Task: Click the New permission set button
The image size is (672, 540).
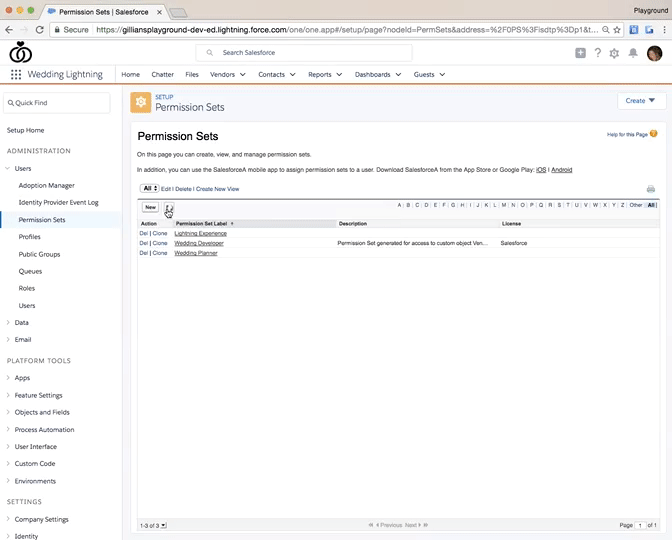Action: (x=150, y=207)
